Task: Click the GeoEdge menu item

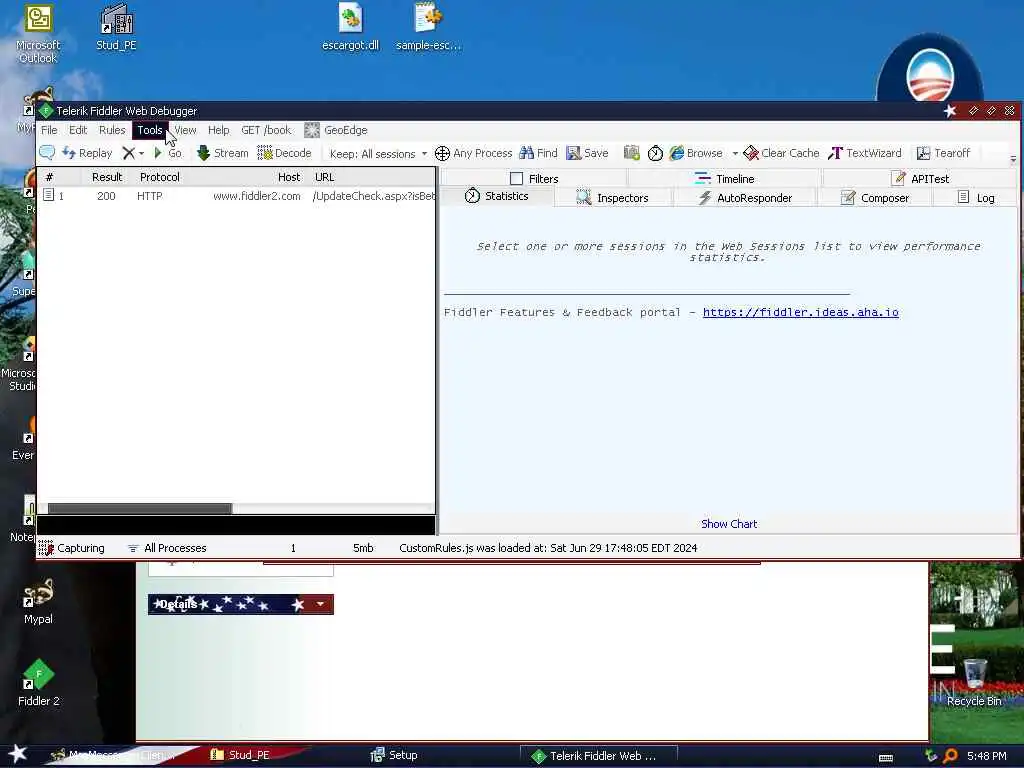Action: (x=336, y=130)
